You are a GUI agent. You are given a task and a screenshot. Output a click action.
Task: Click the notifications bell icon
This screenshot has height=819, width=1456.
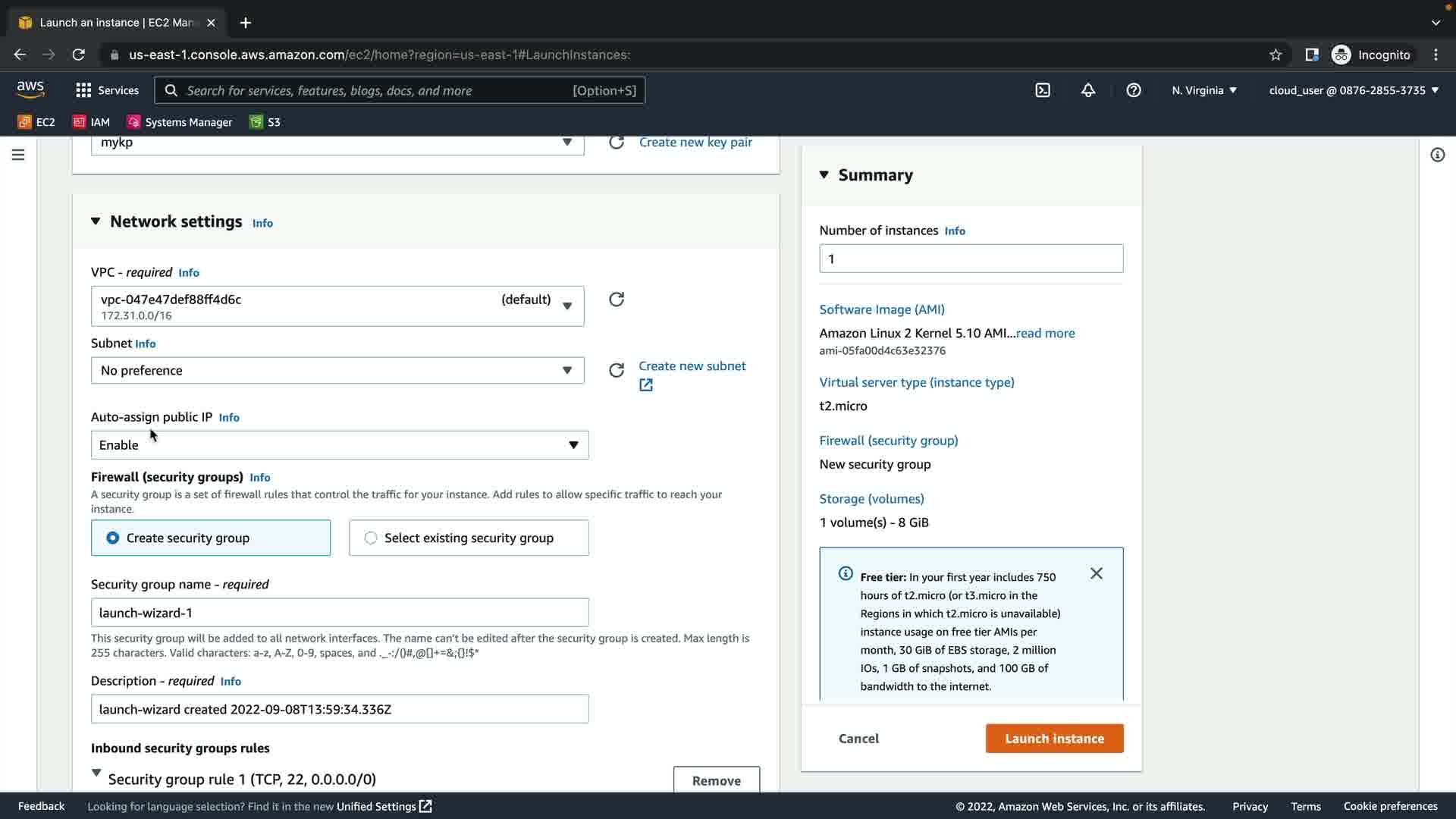tap(1088, 90)
